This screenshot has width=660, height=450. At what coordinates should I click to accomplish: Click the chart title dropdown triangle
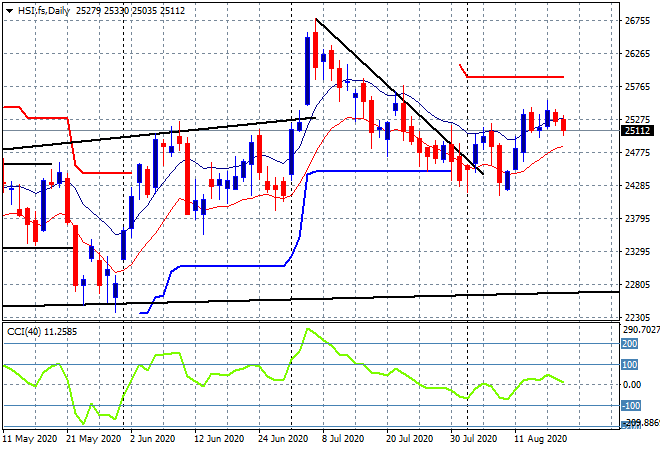click(9, 11)
